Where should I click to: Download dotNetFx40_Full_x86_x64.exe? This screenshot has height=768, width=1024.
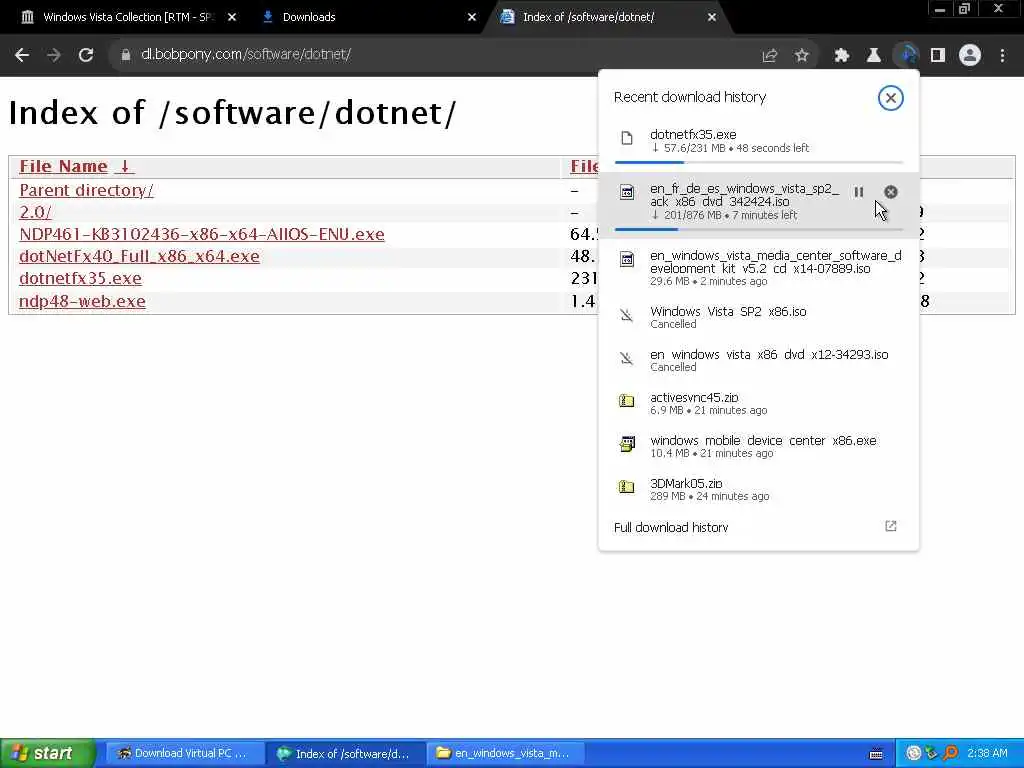(139, 257)
